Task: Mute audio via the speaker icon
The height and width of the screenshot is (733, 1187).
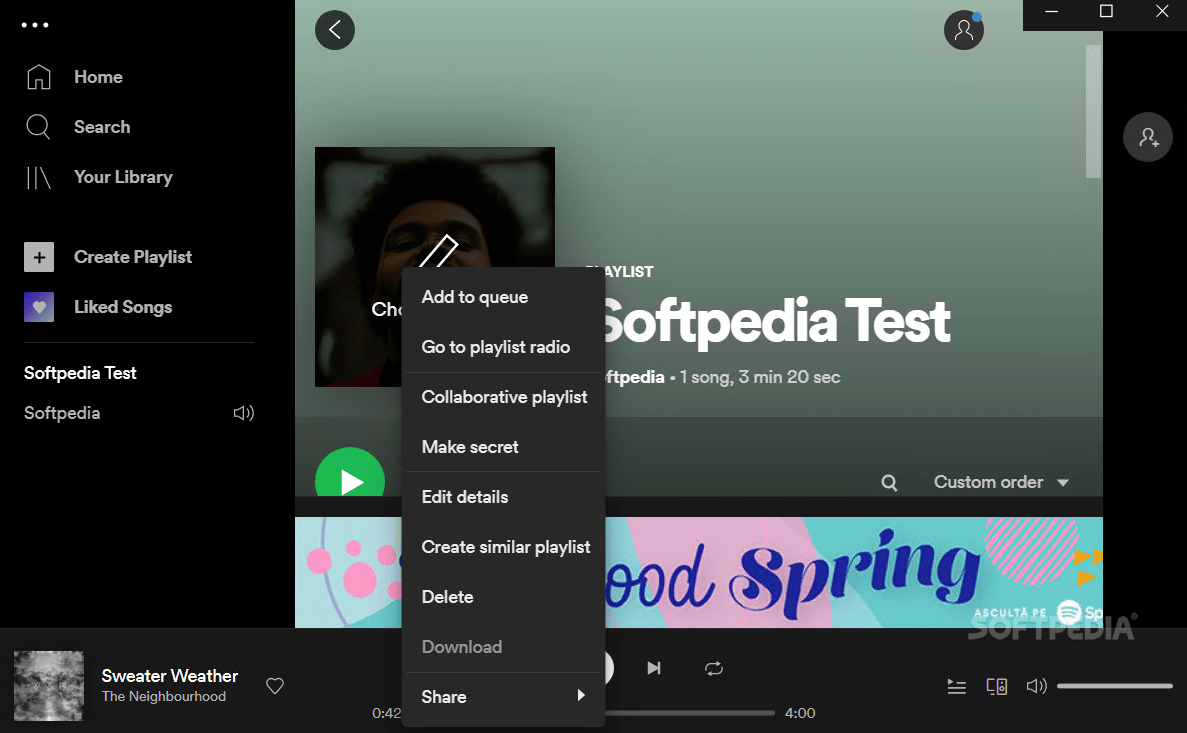Action: point(1036,686)
